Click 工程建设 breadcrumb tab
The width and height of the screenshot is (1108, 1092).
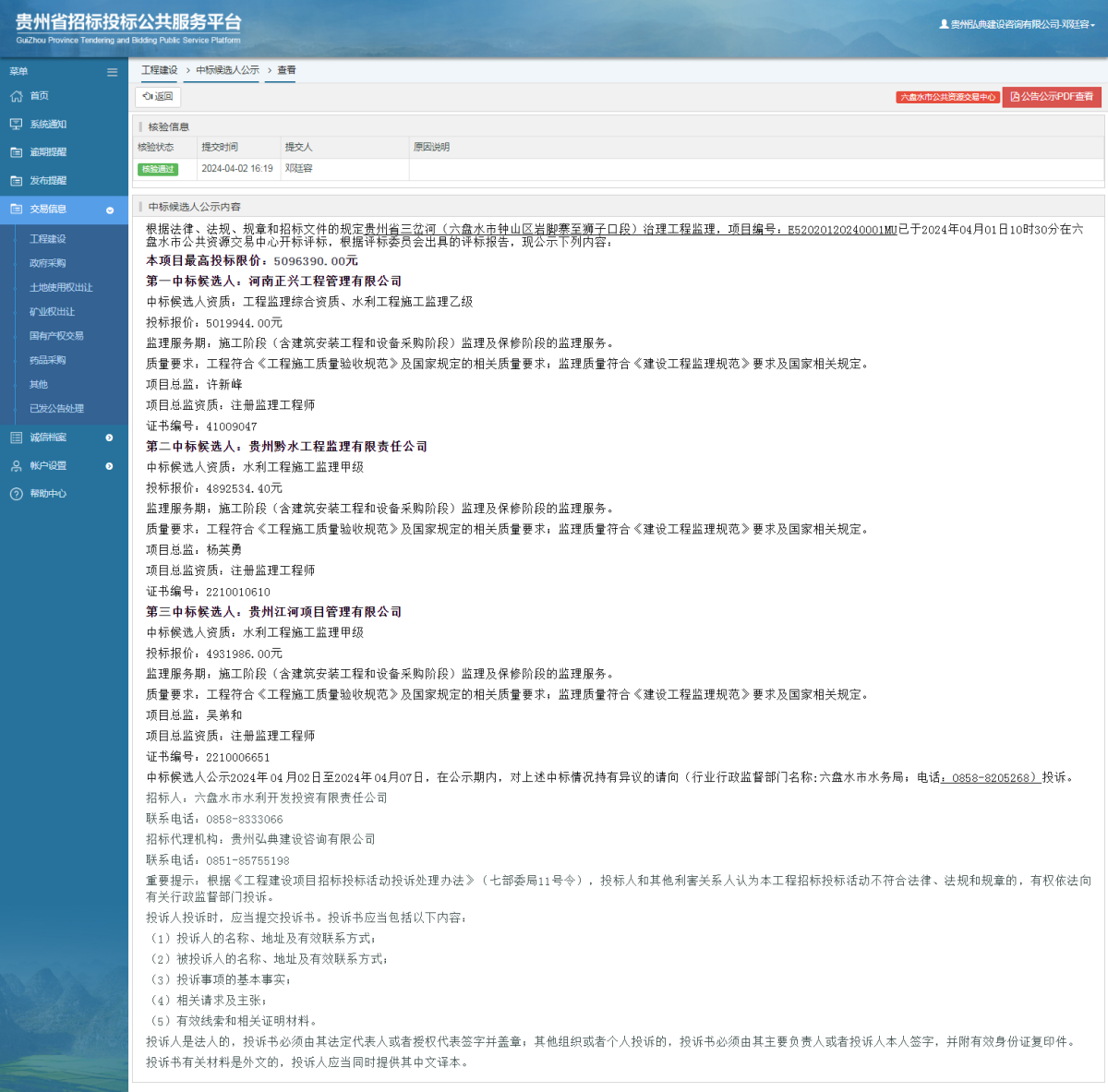[x=160, y=70]
